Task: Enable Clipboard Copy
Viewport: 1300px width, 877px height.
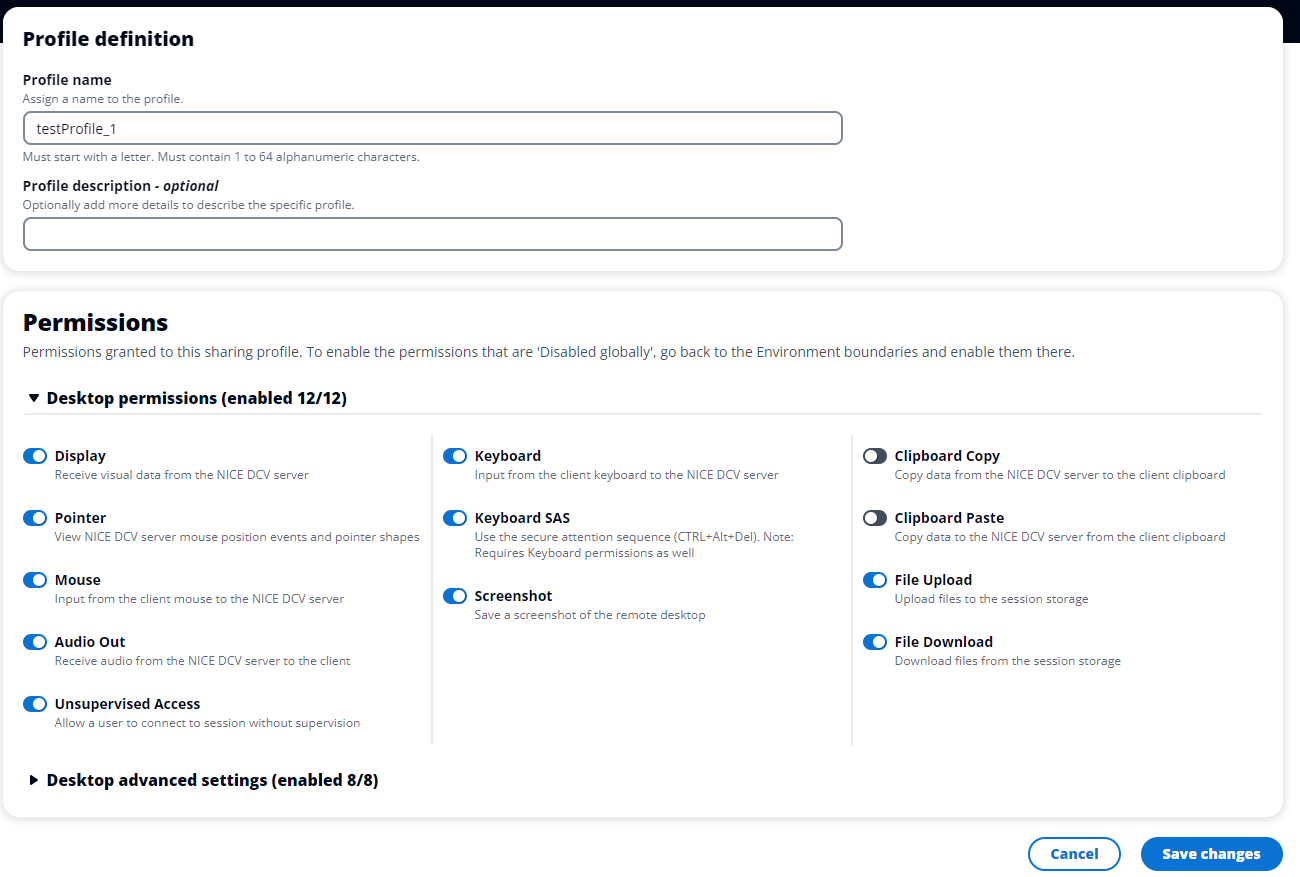Action: point(875,456)
